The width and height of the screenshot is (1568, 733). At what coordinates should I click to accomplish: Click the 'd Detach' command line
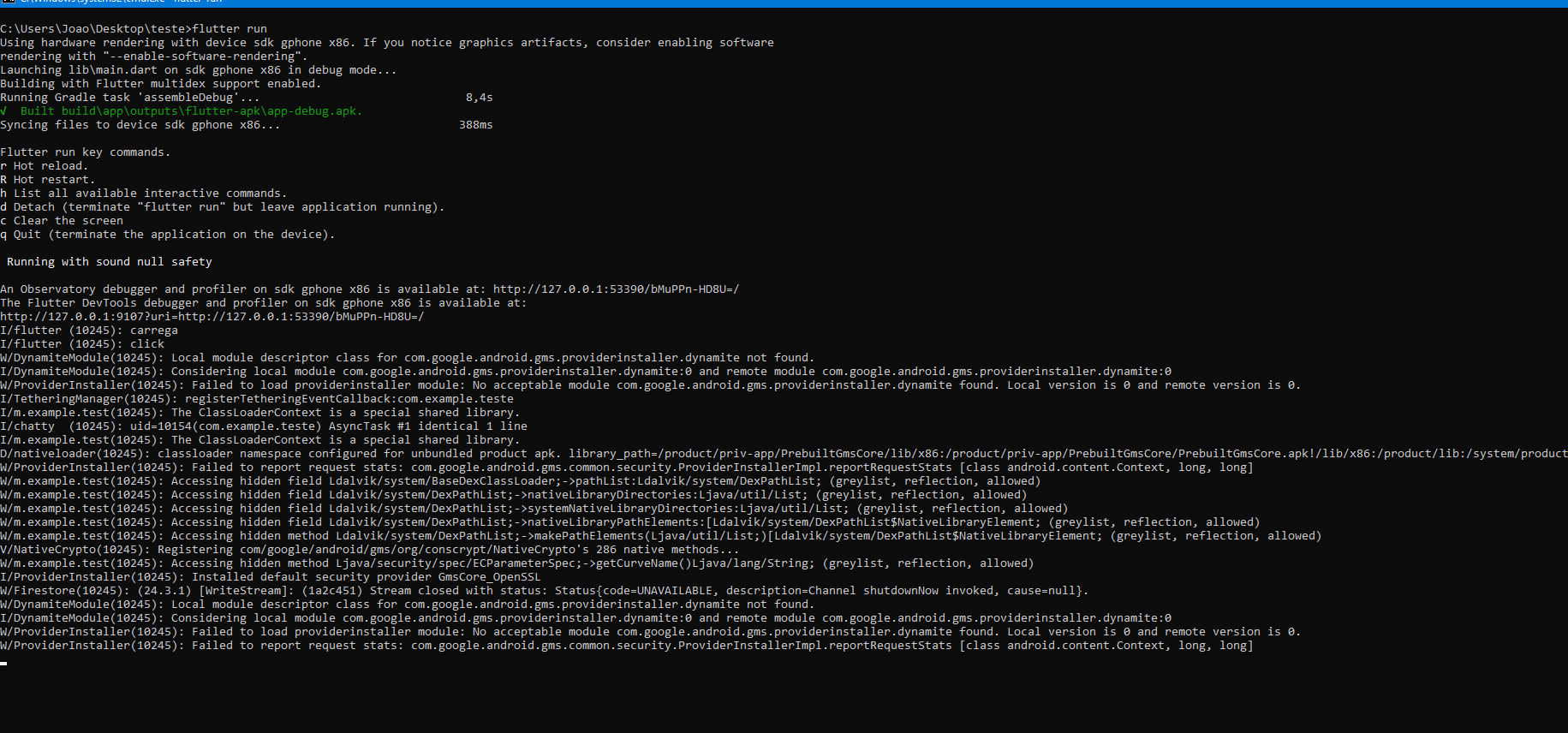click(x=223, y=206)
